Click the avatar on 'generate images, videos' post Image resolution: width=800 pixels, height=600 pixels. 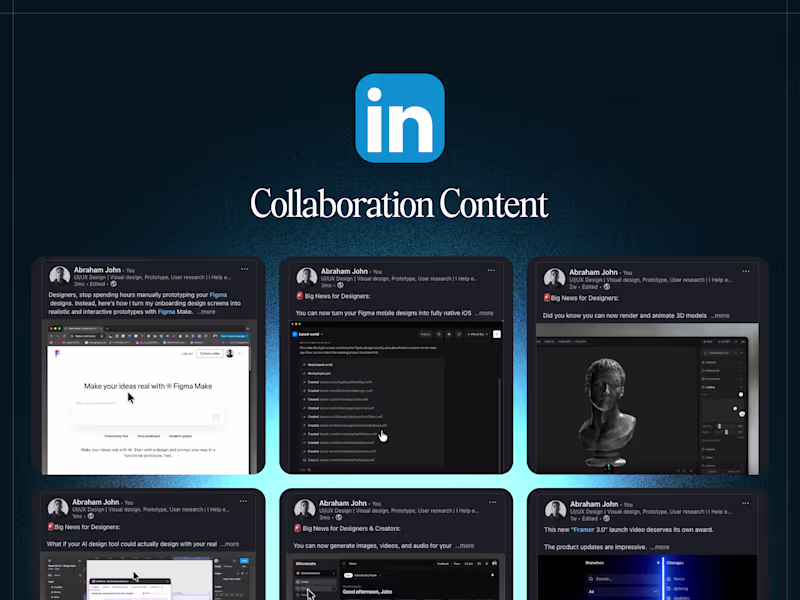tap(305, 509)
